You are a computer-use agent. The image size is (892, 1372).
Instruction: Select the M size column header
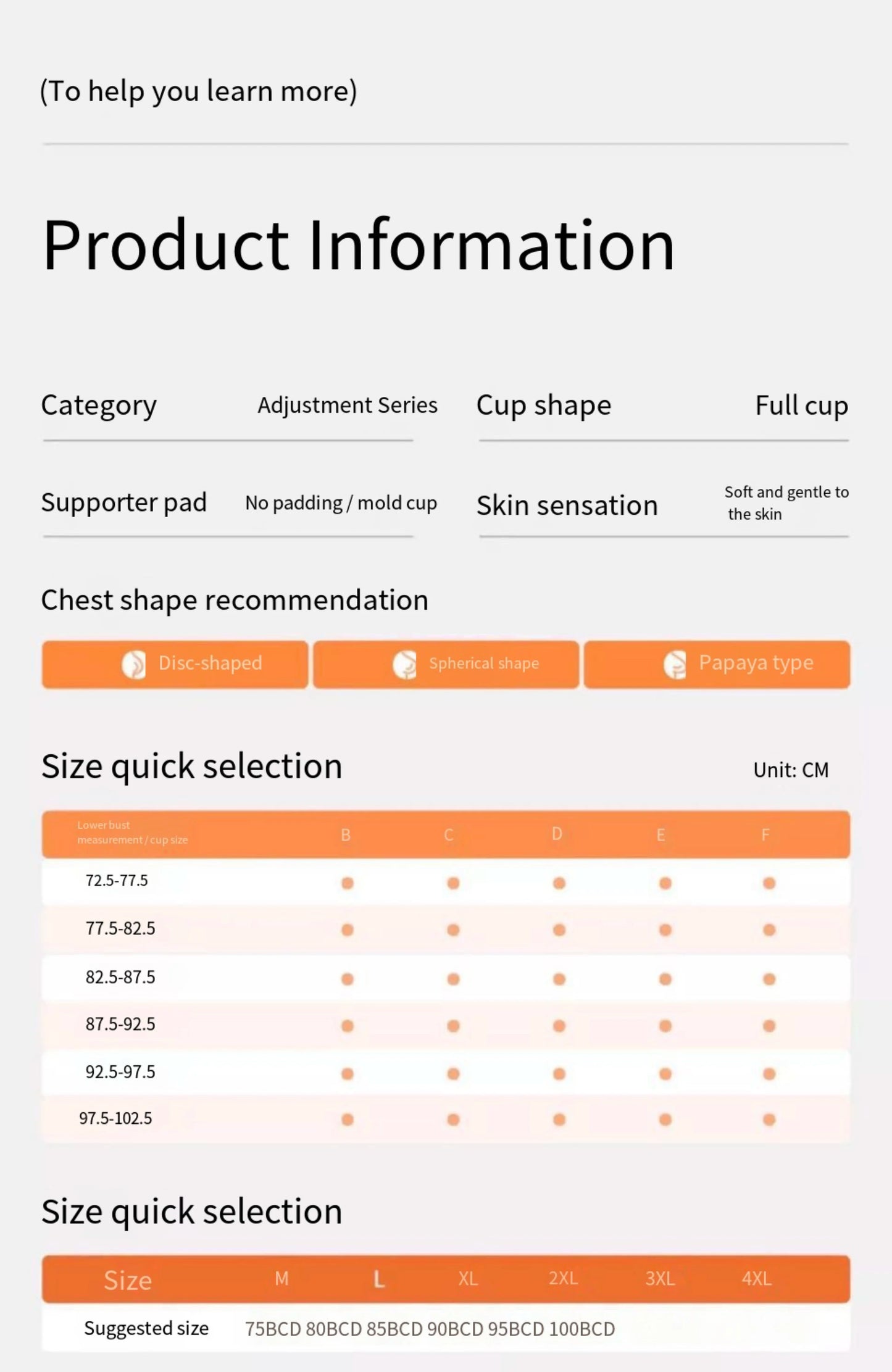(281, 1279)
